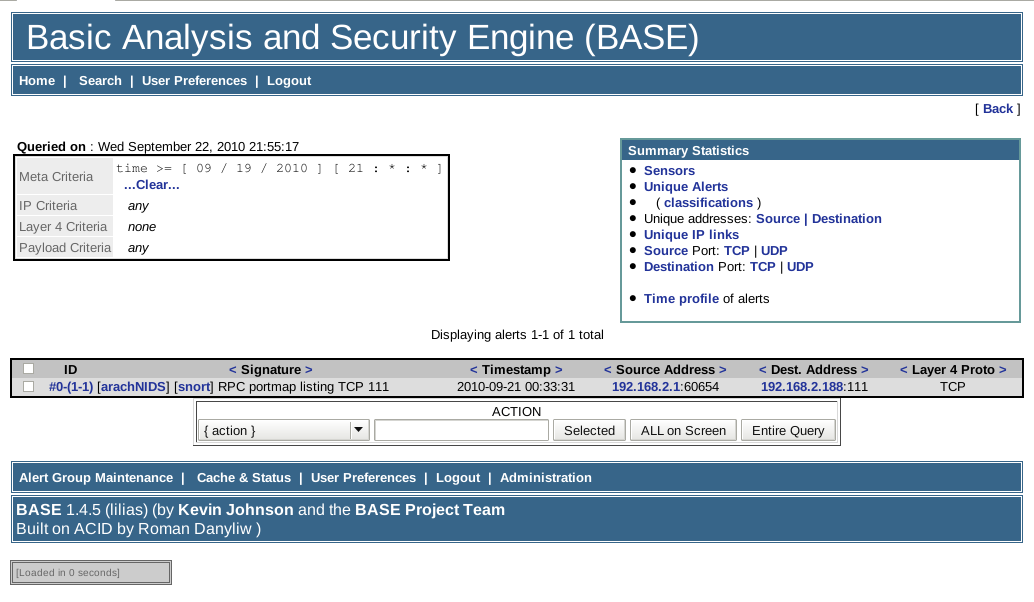
Task: Click the BASE Project Team link
Action: click(430, 510)
